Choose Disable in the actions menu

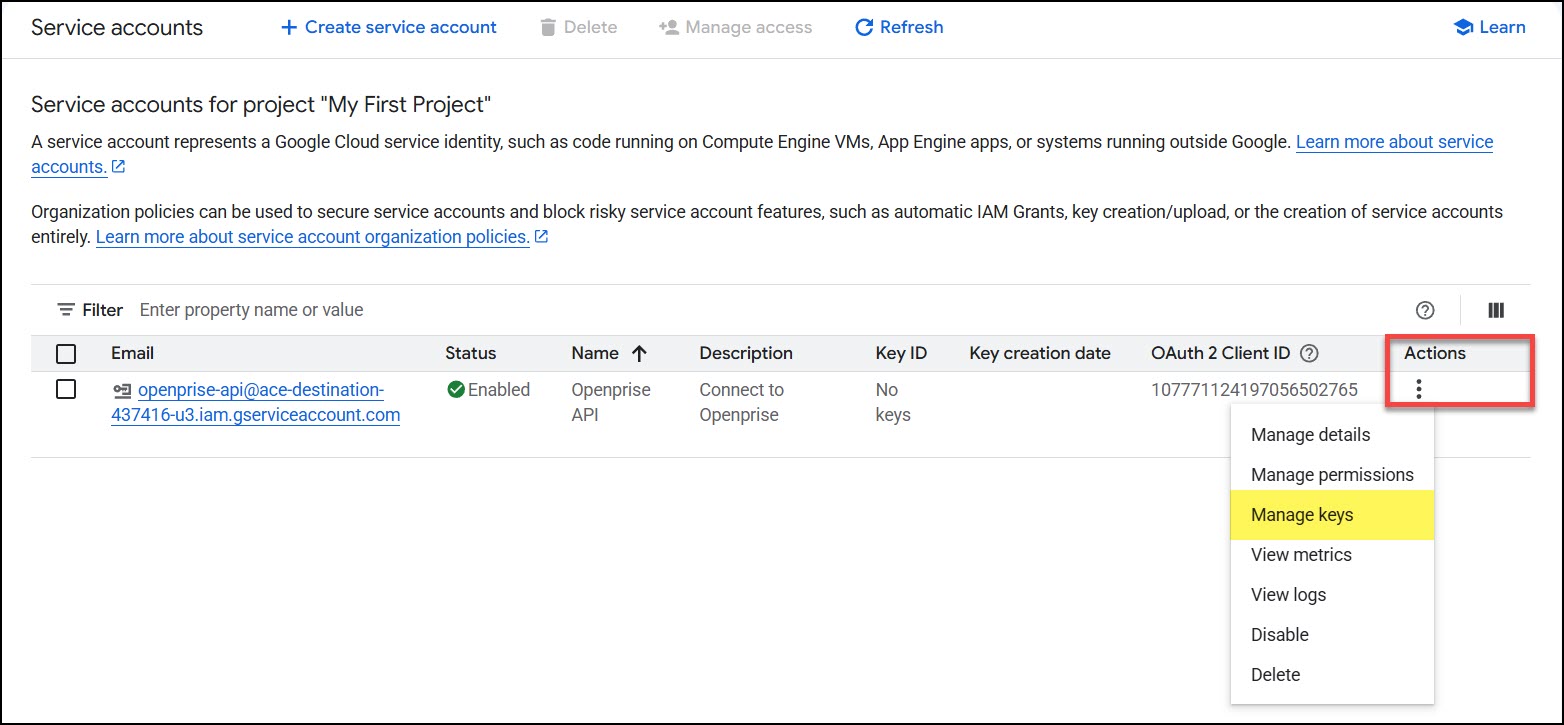[1332, 635]
